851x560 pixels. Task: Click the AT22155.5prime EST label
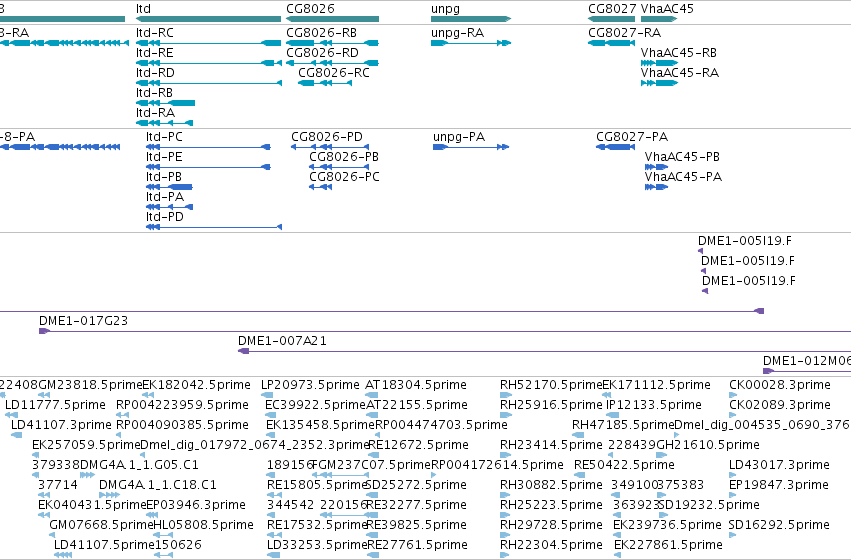coord(416,405)
